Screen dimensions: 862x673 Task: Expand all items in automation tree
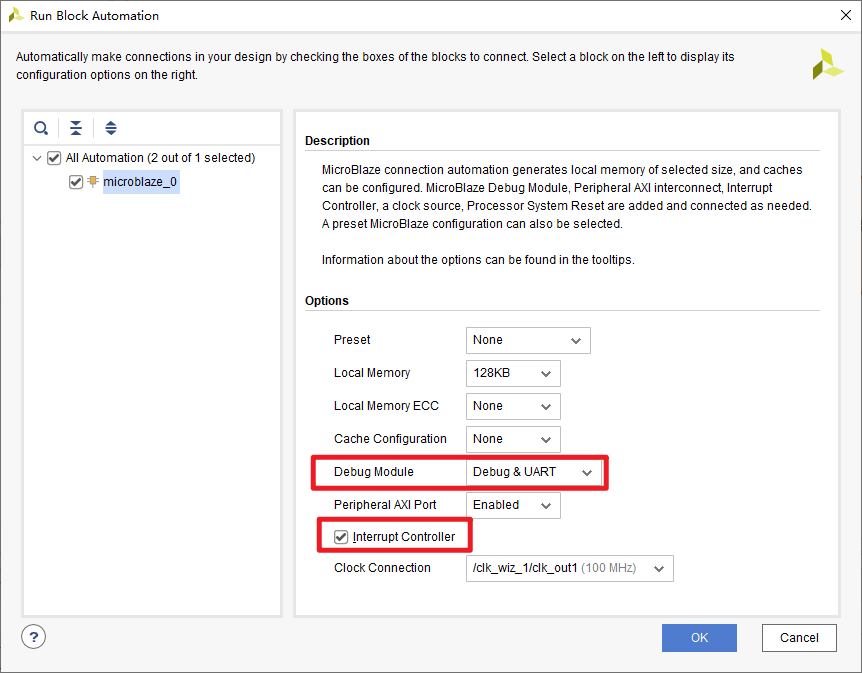click(110, 128)
